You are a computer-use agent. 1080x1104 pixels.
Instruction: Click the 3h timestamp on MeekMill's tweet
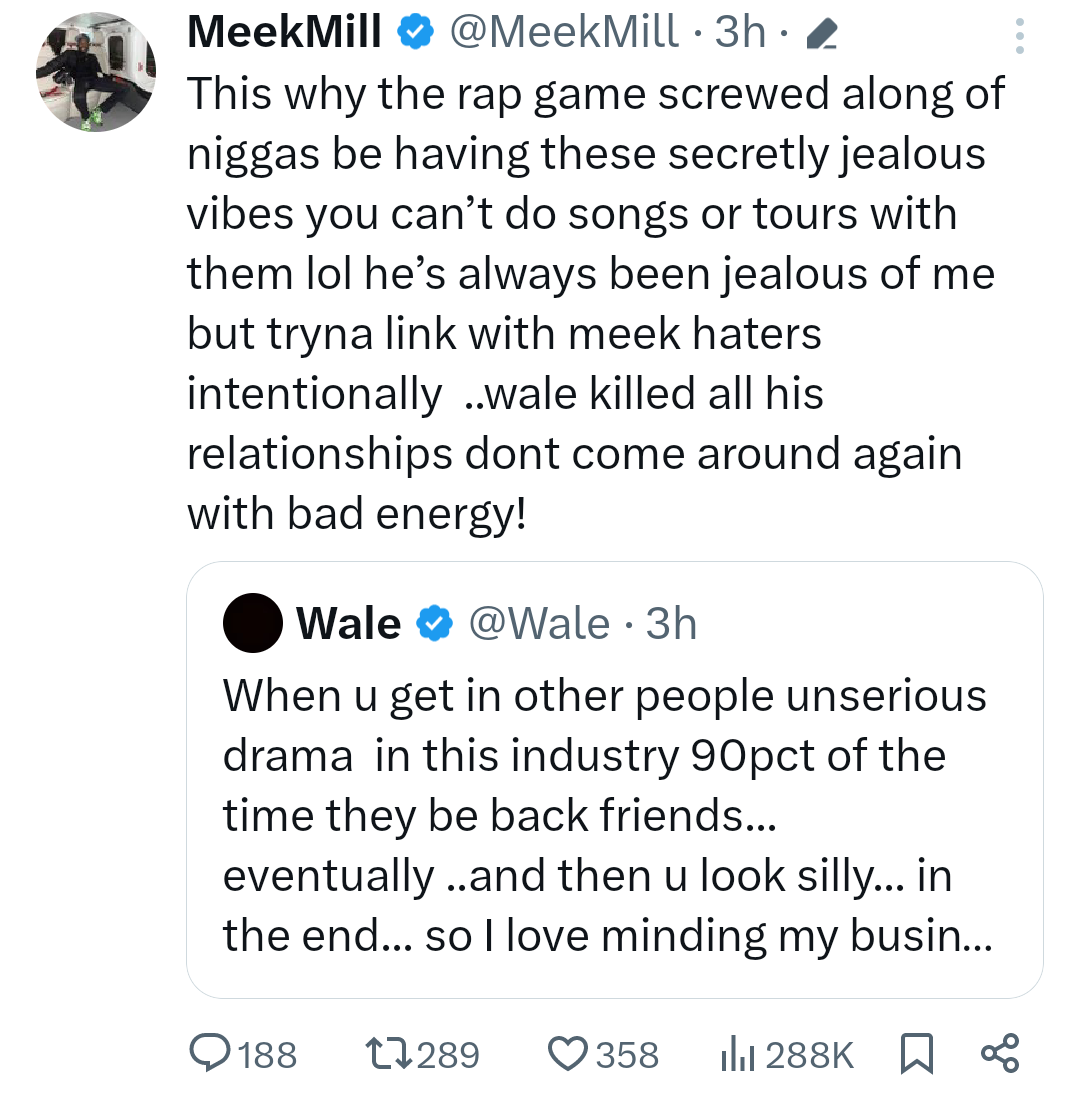pyautogui.click(x=741, y=34)
